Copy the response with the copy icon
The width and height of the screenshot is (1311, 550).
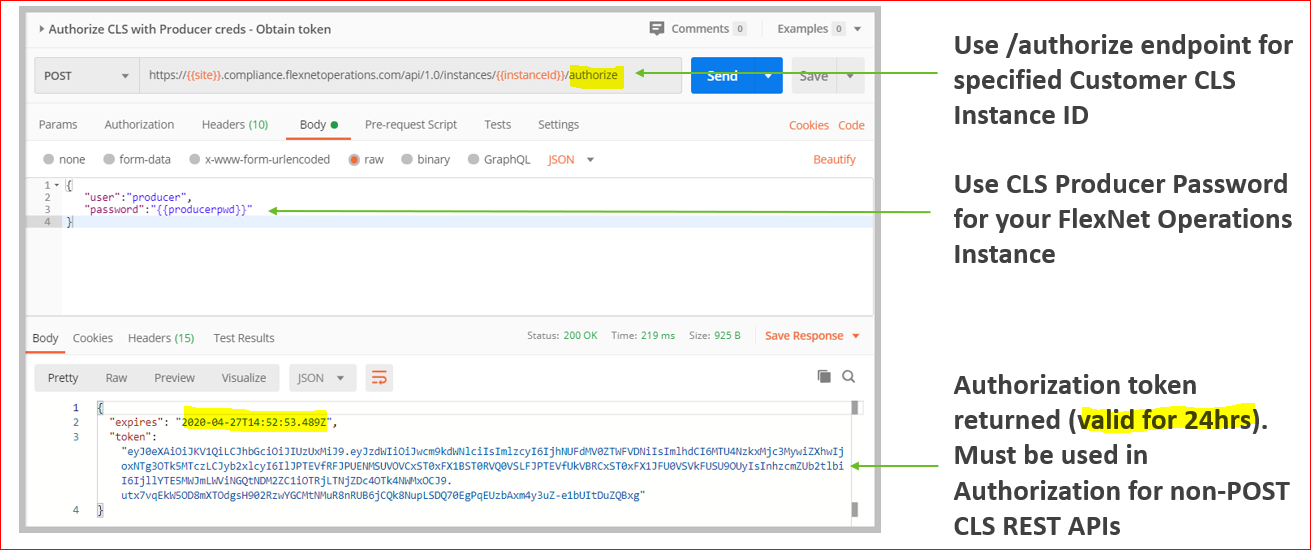(824, 377)
